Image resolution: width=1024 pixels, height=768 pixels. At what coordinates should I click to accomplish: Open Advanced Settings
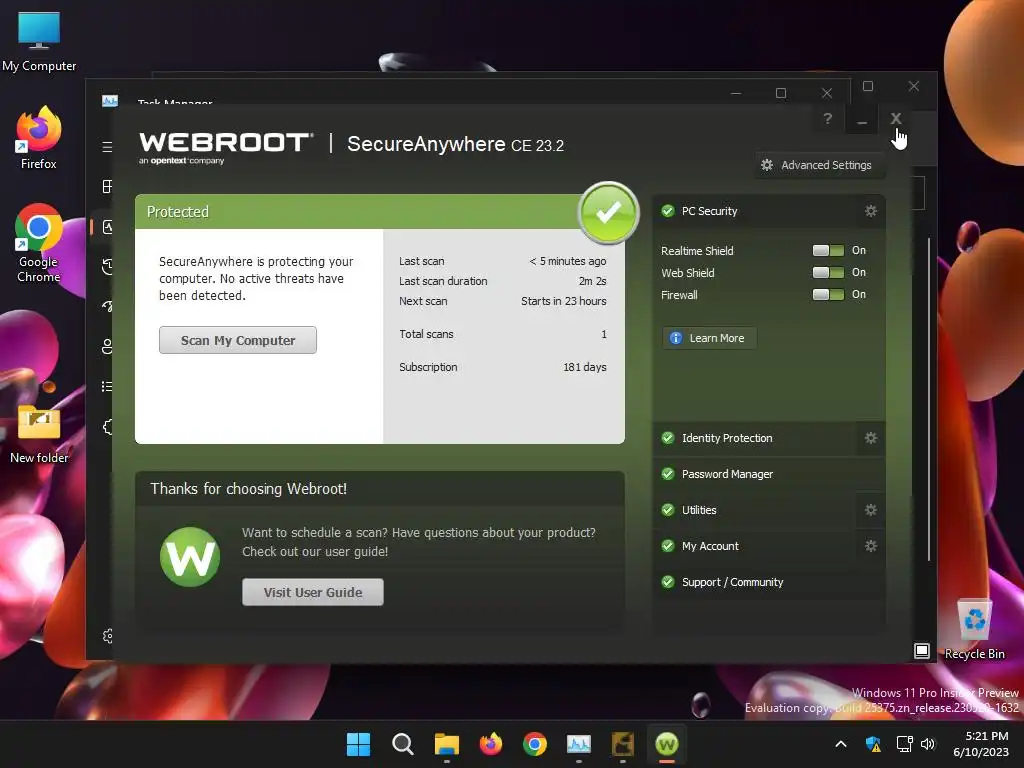(819, 165)
